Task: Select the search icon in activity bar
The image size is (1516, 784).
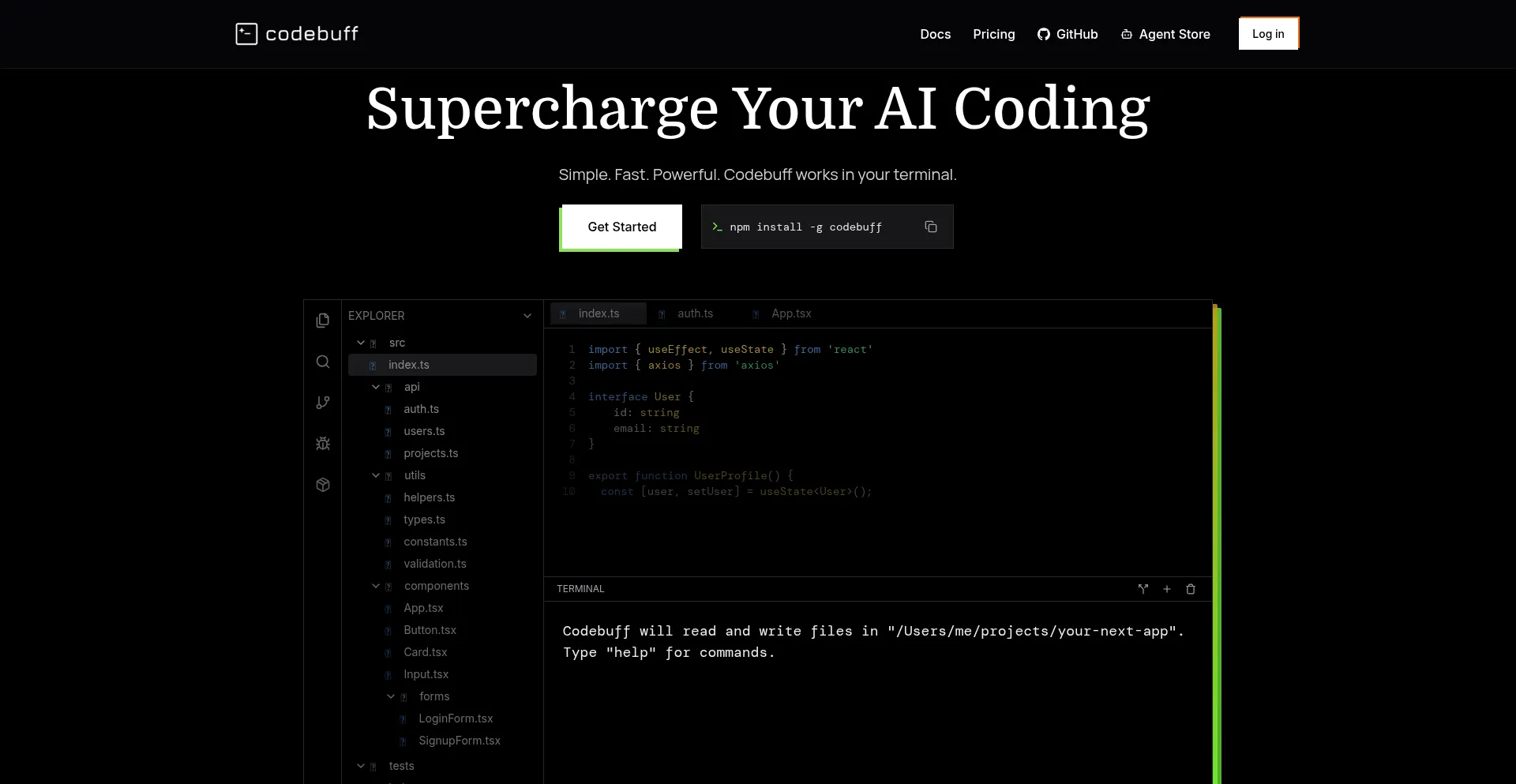Action: click(x=323, y=362)
